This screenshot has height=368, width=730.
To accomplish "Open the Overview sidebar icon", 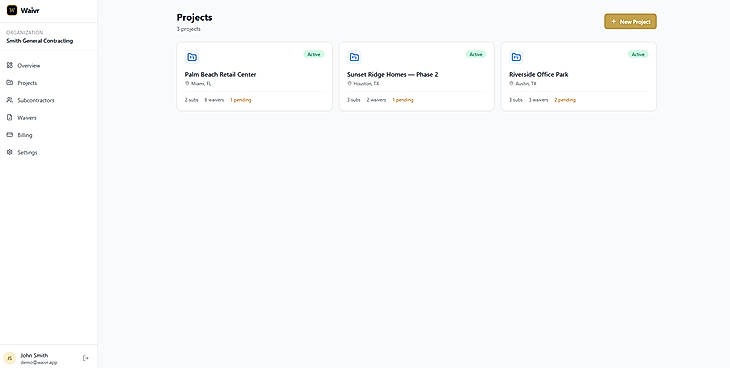I will coord(9,65).
